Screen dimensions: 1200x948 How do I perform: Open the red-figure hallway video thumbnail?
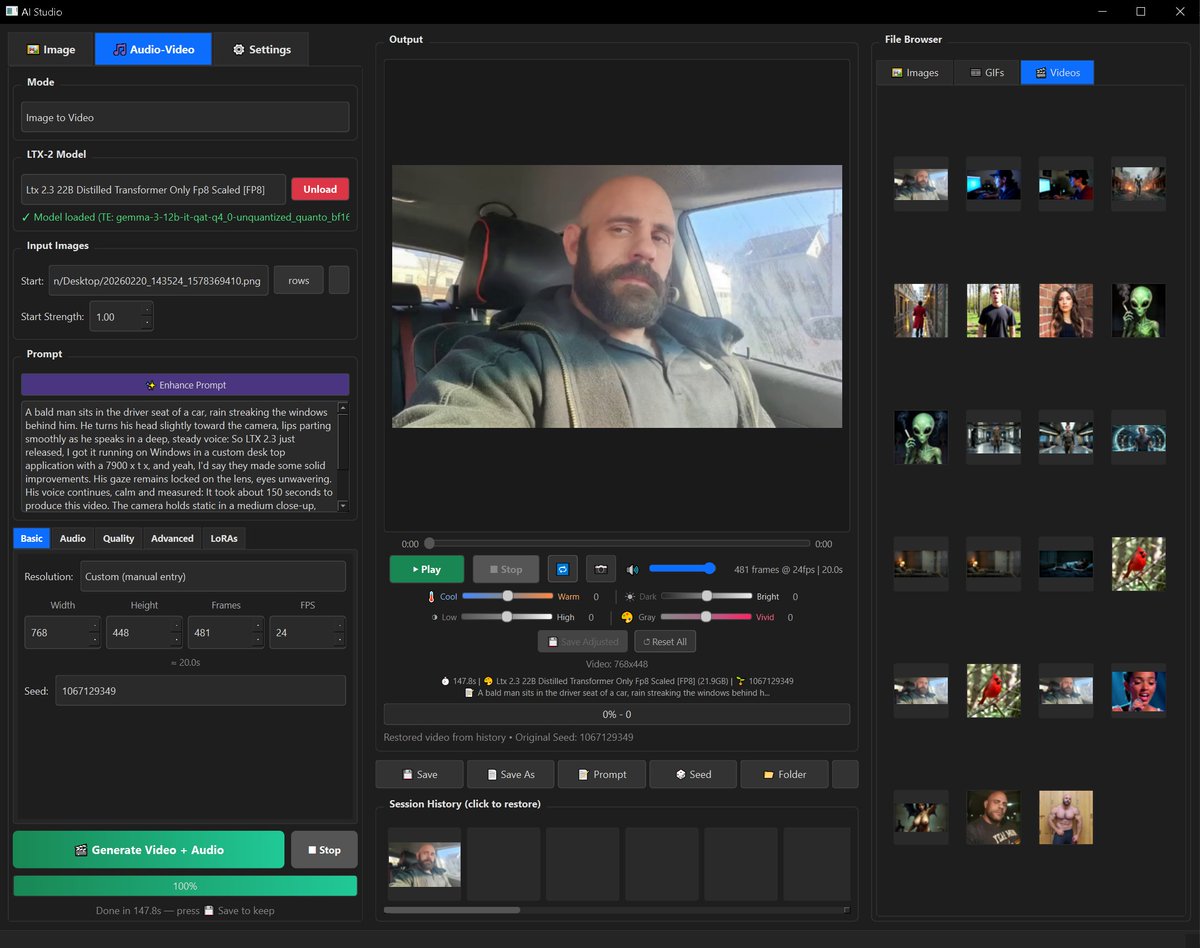tap(921, 310)
